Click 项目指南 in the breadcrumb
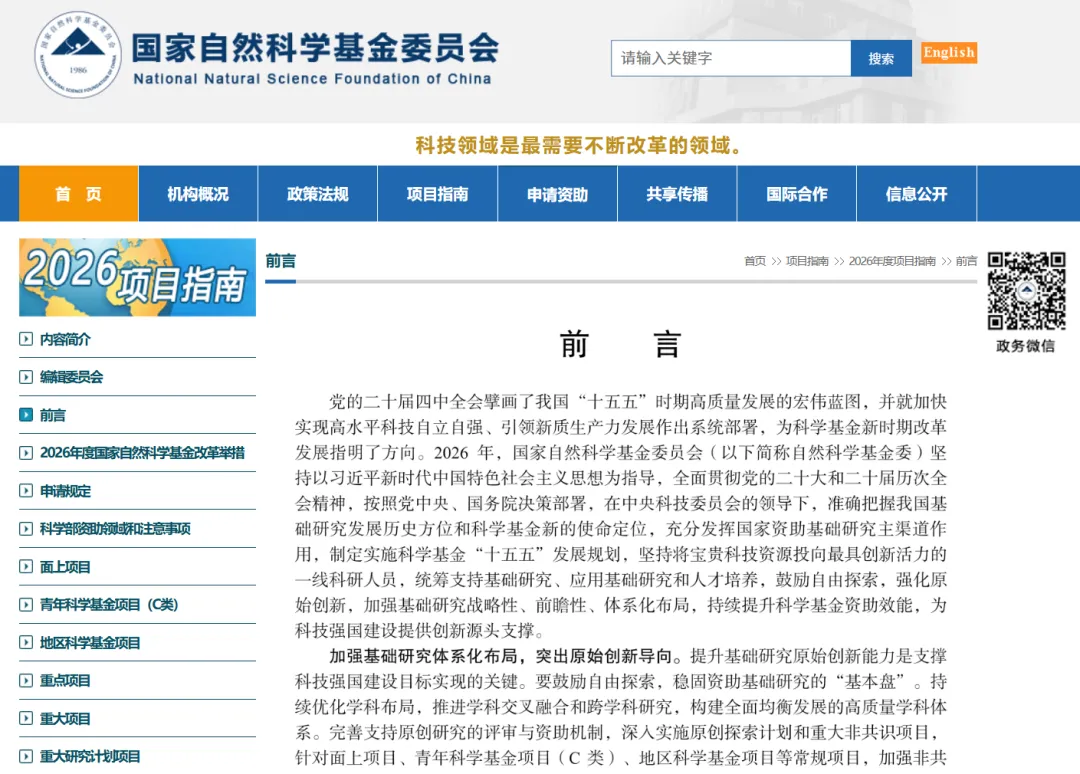 click(x=807, y=261)
